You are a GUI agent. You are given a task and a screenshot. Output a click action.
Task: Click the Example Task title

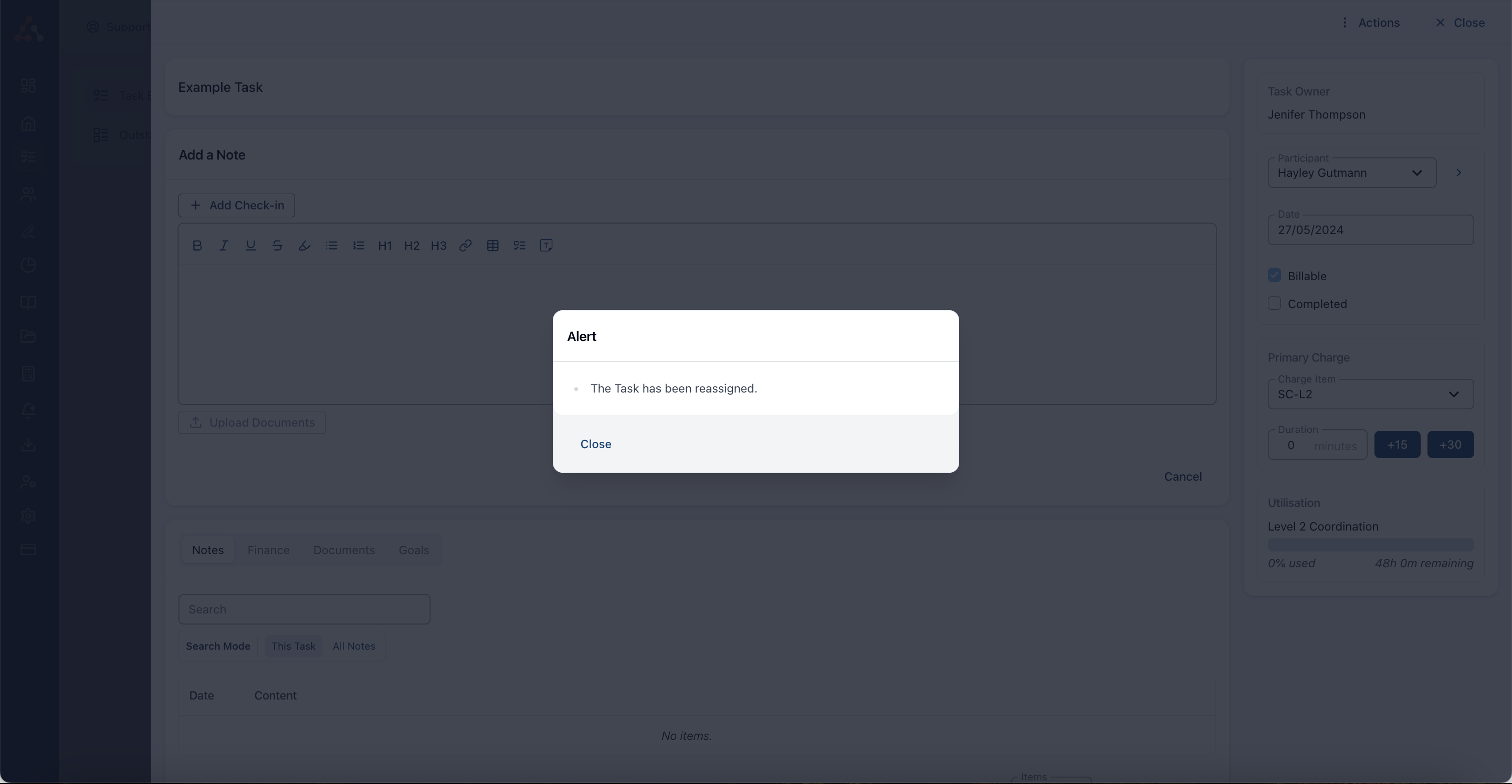[x=220, y=88]
